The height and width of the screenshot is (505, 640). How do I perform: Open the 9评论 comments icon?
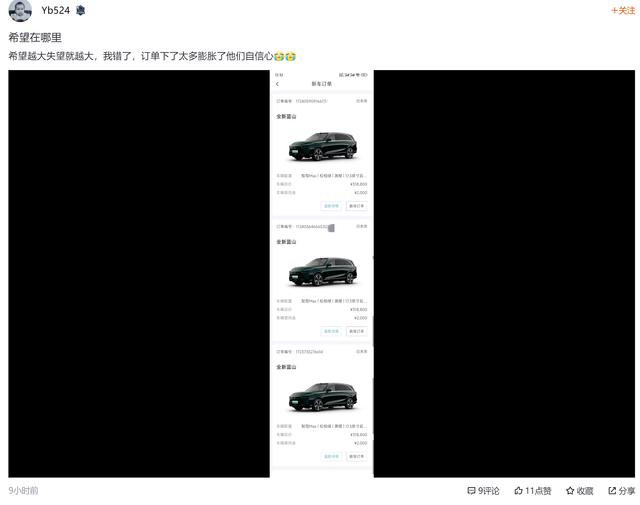point(471,490)
